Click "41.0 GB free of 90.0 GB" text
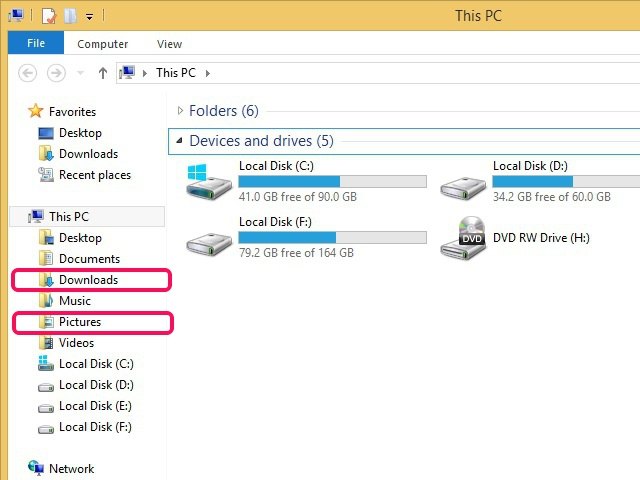This screenshot has height=480, width=640. click(298, 197)
